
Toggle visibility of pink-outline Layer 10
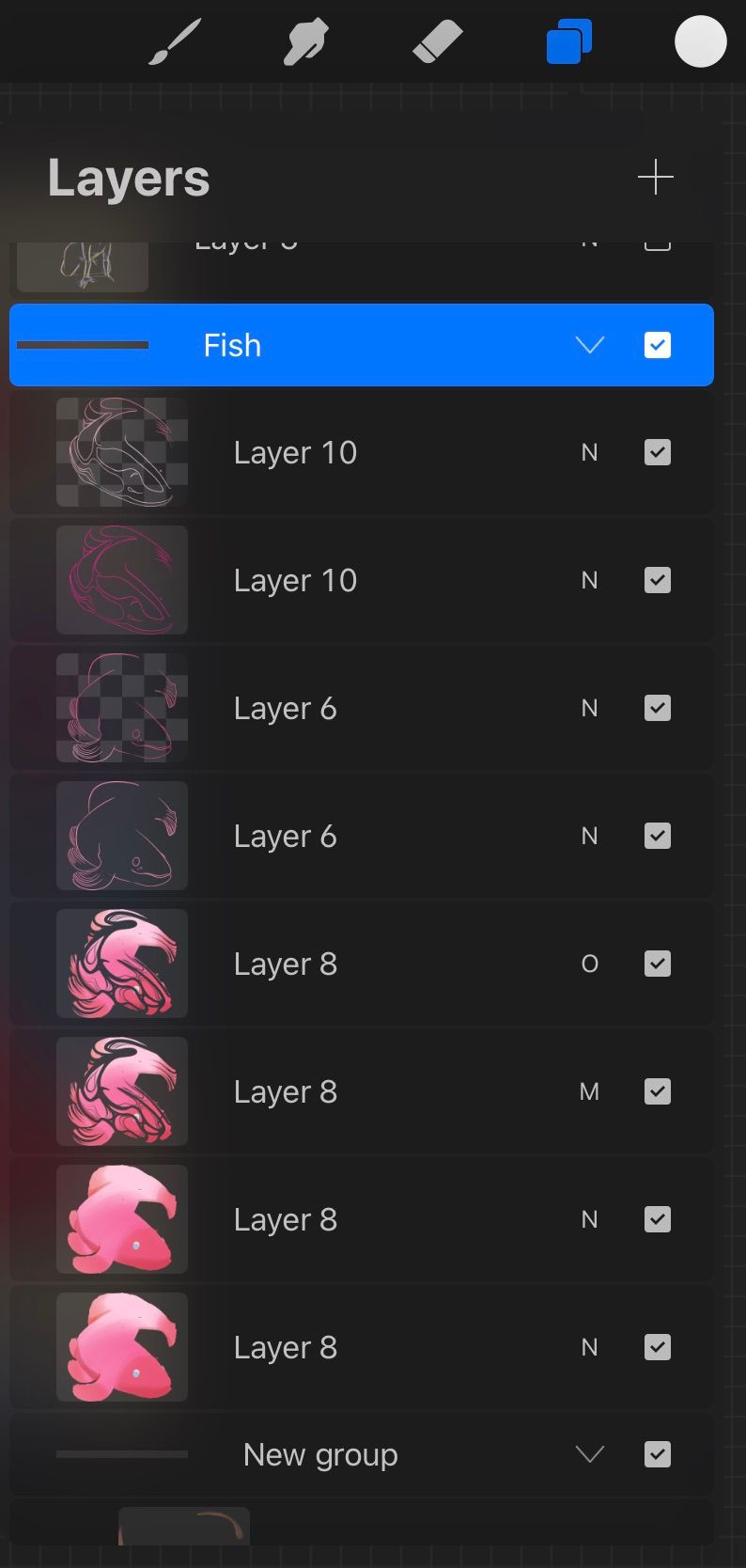pyautogui.click(x=658, y=580)
